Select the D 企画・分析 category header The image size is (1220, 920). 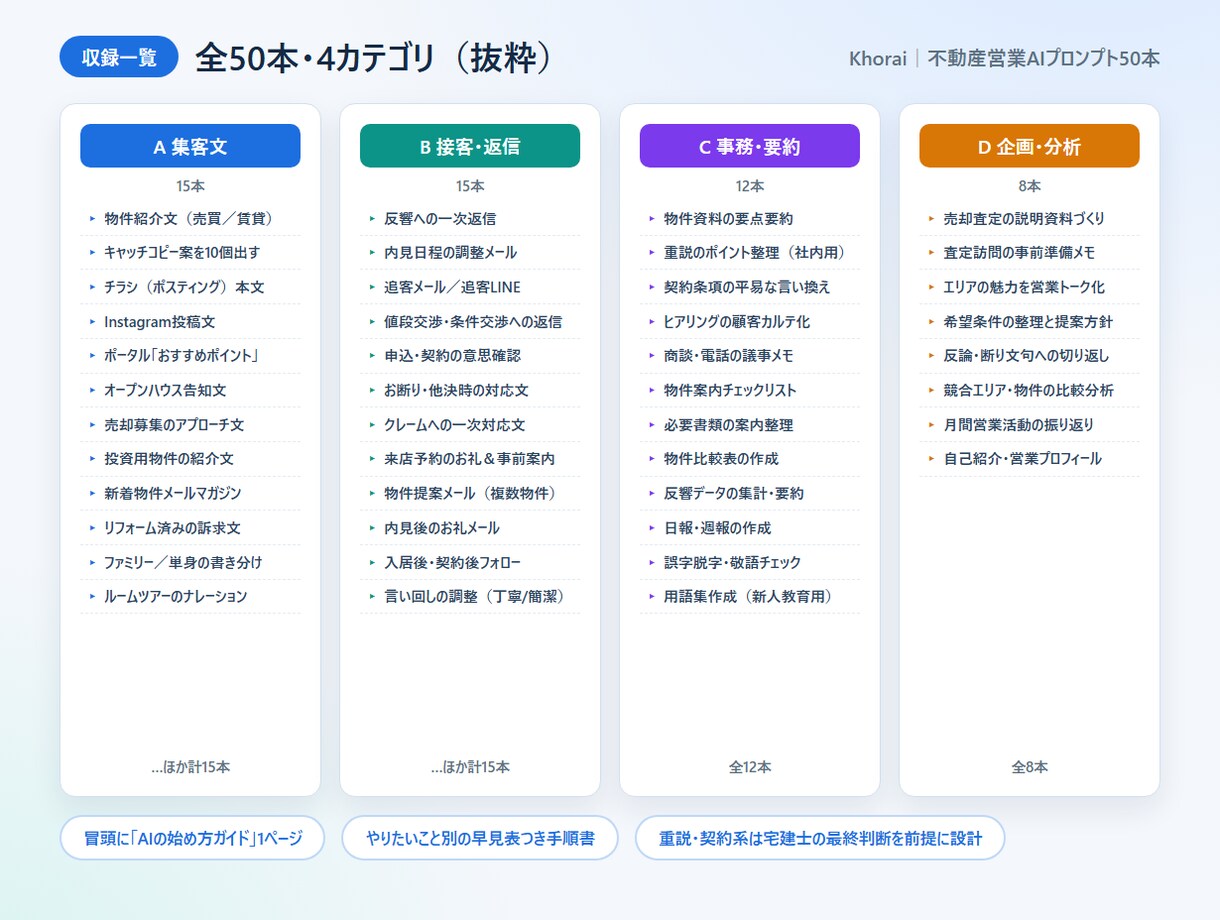click(1030, 146)
